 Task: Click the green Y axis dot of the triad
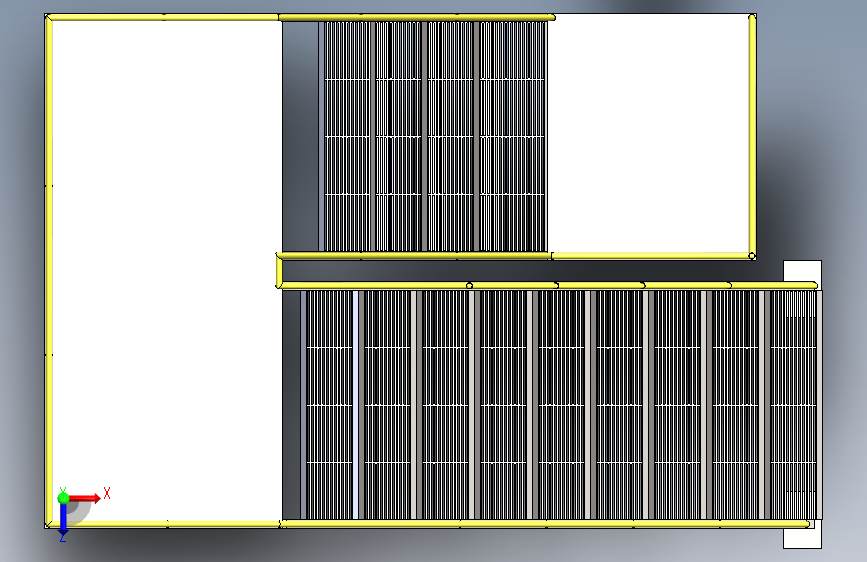[x=63, y=498]
